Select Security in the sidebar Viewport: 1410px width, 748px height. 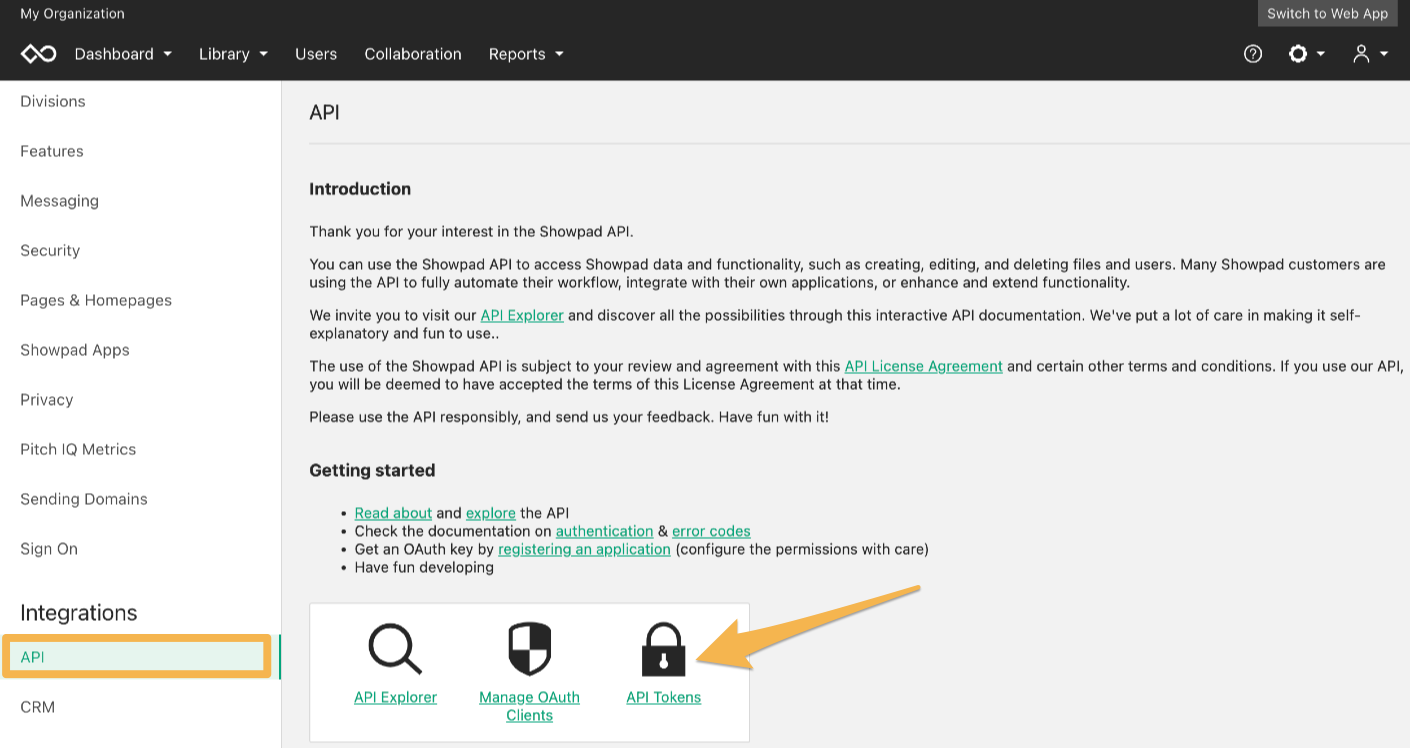point(50,250)
